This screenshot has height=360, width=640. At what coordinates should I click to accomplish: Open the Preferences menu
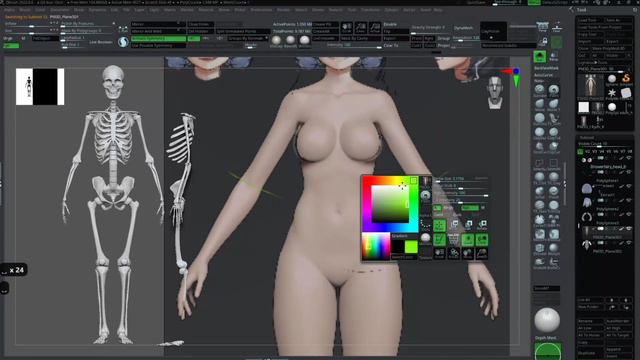[x=261, y=10]
